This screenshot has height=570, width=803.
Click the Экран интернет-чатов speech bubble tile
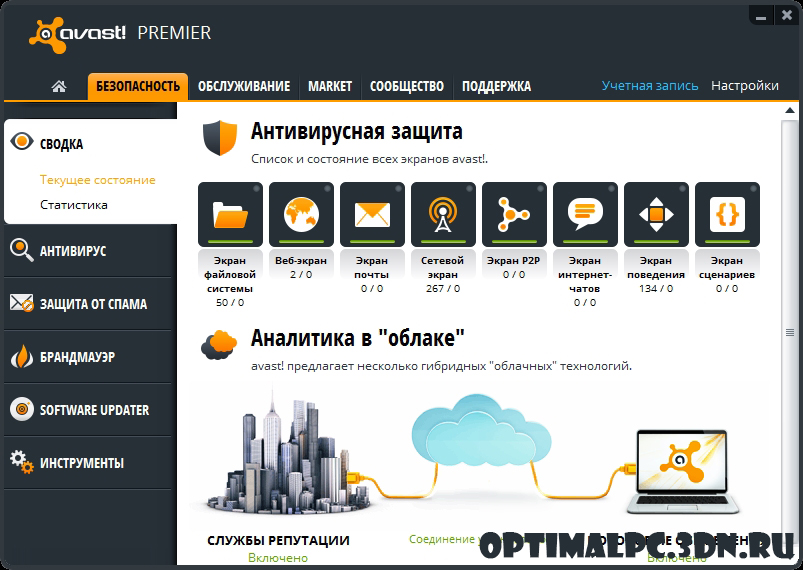click(x=585, y=214)
